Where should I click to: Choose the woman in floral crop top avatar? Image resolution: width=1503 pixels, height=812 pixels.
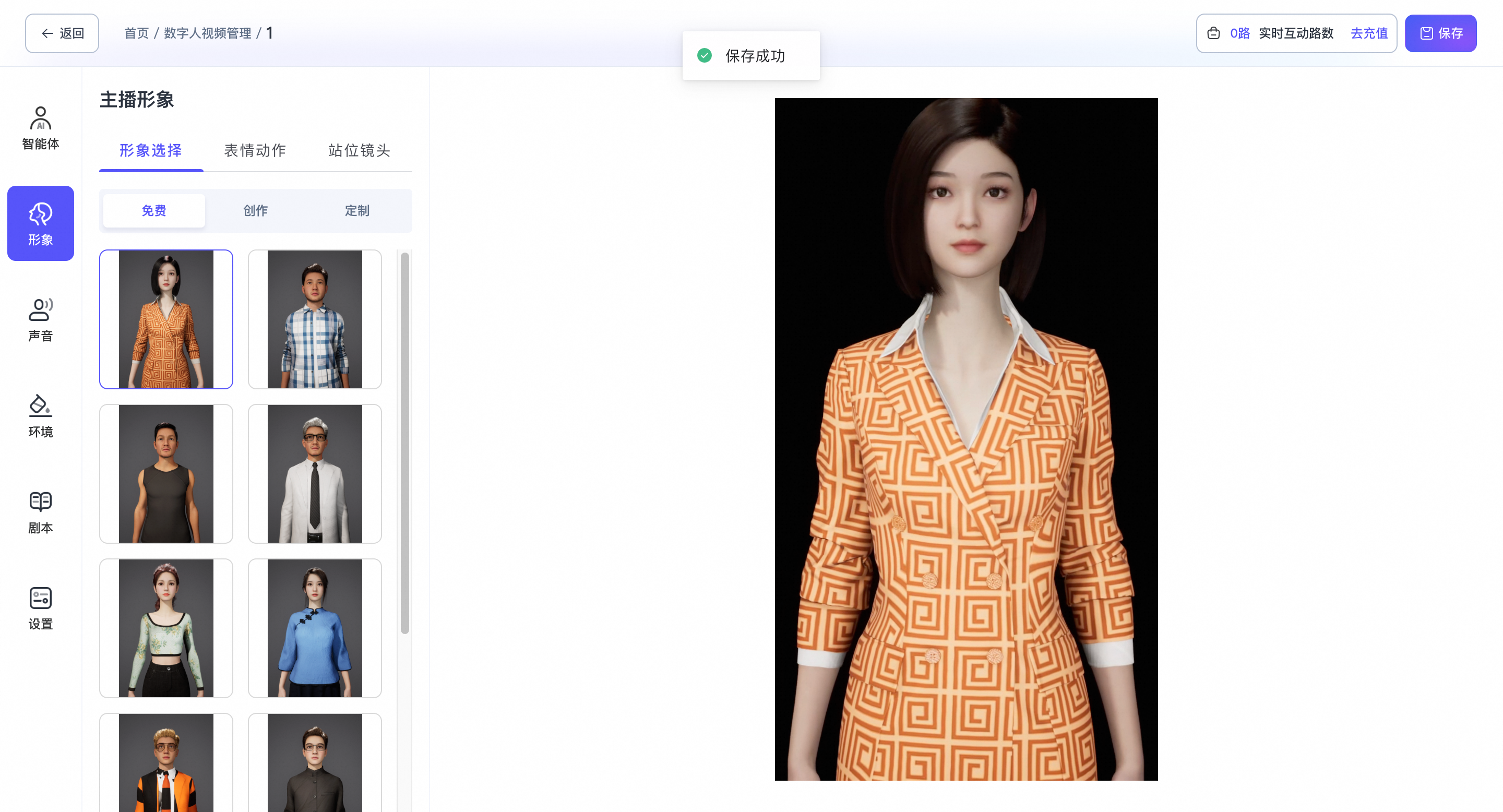click(x=166, y=628)
